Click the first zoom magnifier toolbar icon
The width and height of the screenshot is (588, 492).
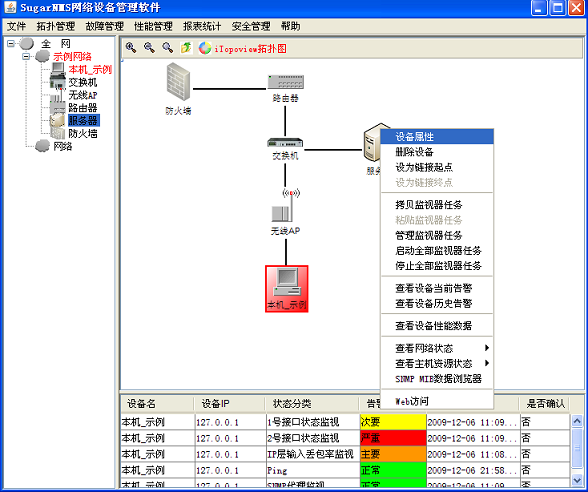coord(131,48)
